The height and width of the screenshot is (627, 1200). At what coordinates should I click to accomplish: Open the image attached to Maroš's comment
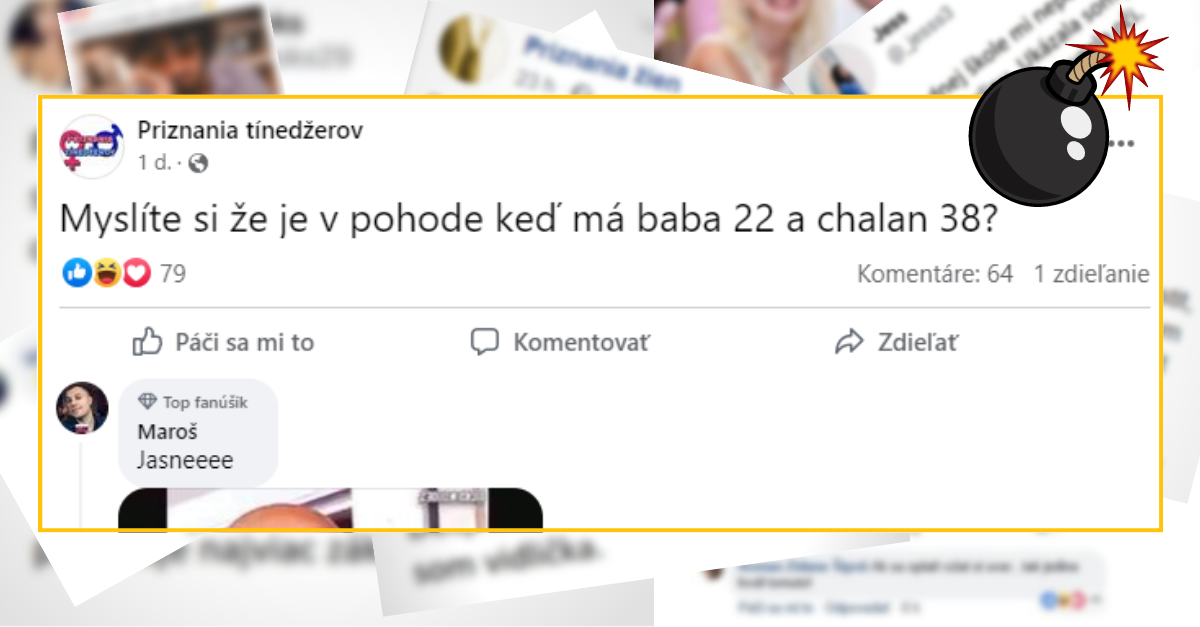tap(330, 508)
